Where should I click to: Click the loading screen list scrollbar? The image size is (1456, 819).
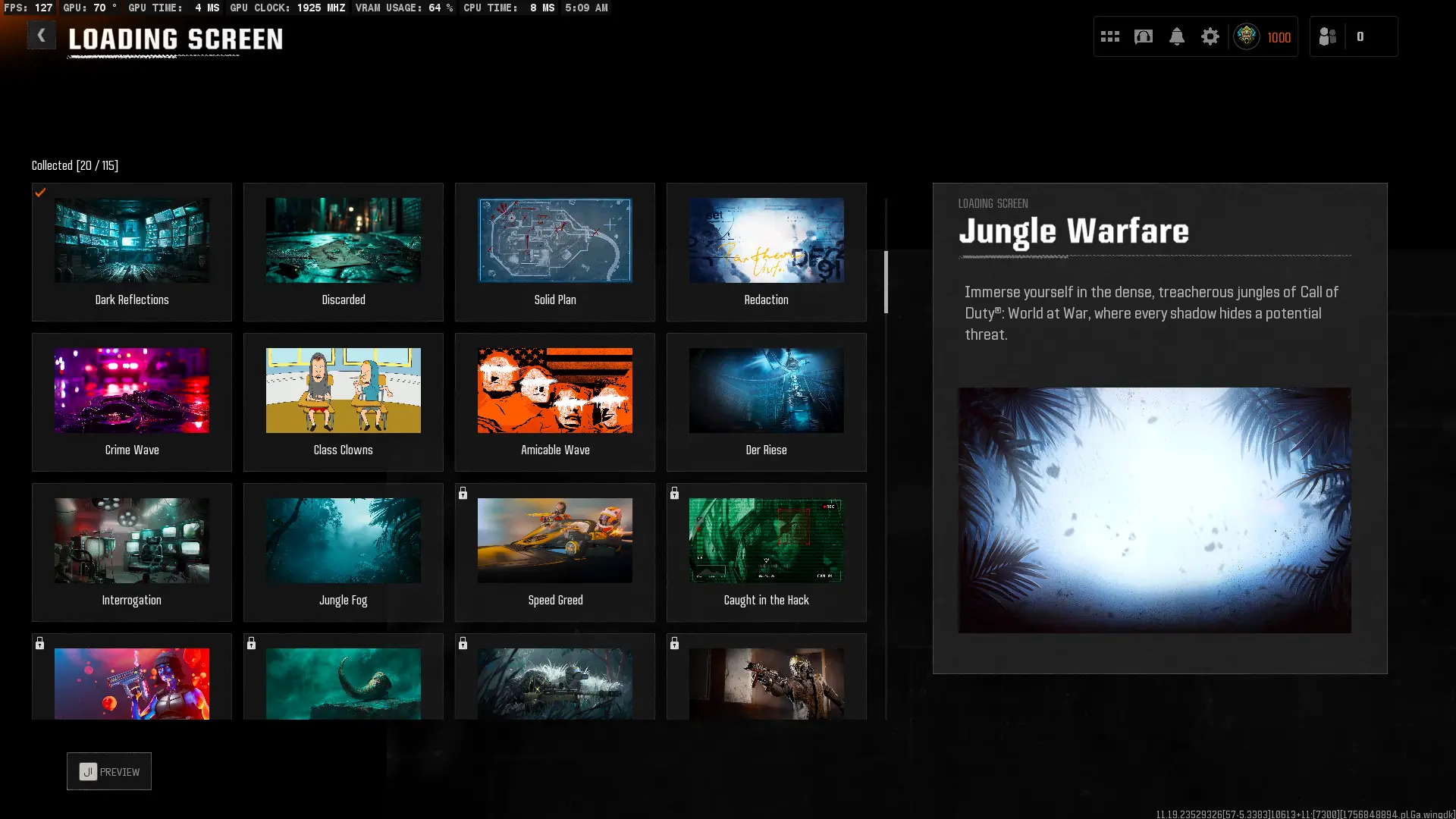click(x=886, y=282)
